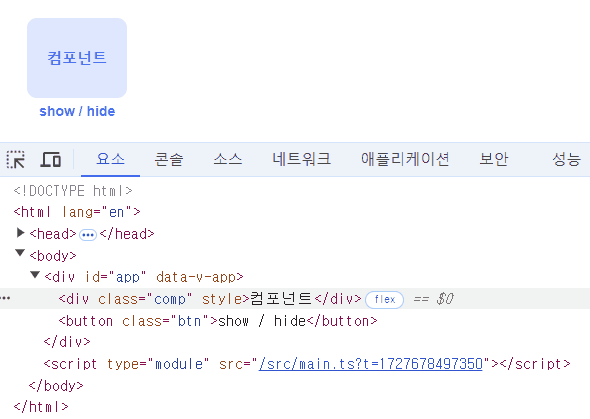Switch to the 요소 tab
The image size is (590, 419).
110,159
